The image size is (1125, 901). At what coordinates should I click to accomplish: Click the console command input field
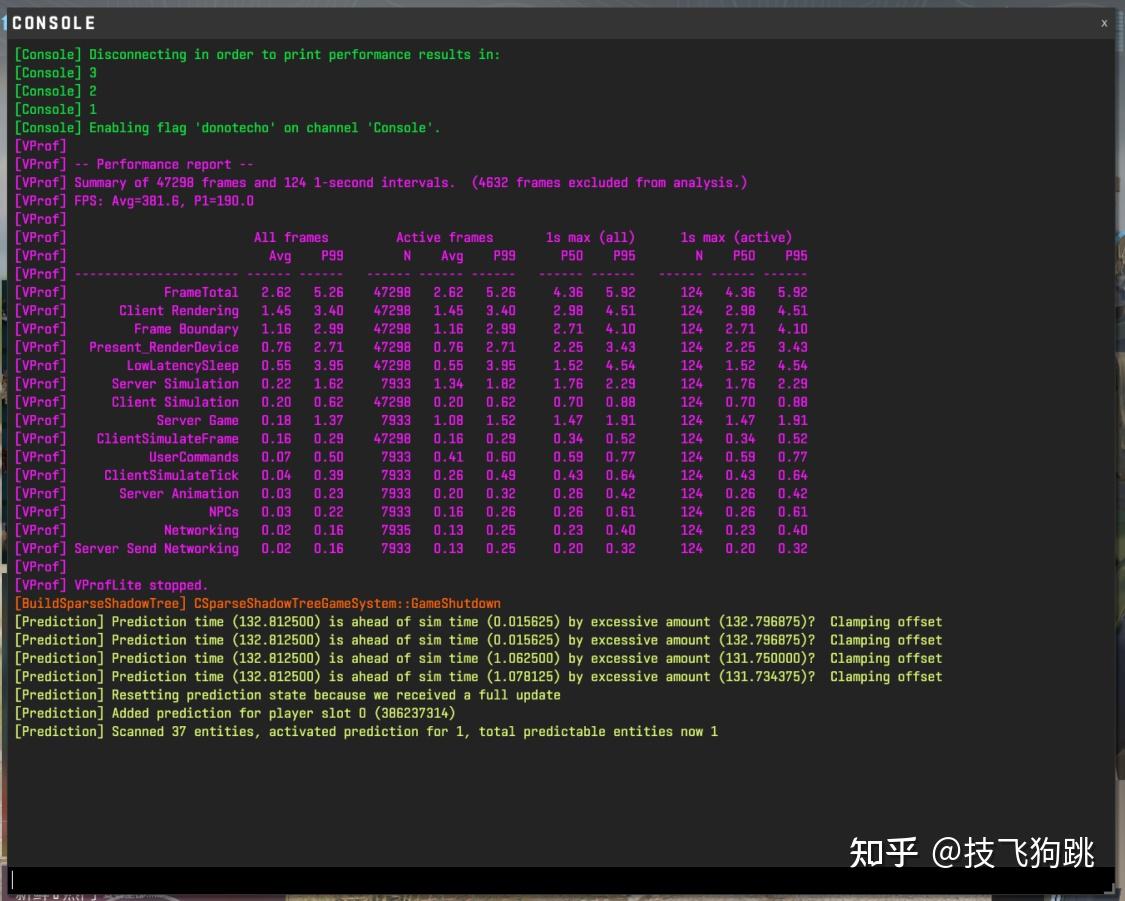(561, 880)
